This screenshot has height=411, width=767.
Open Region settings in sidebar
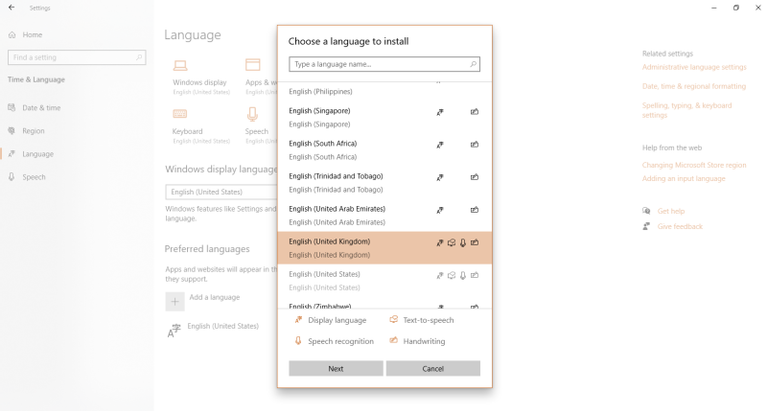(x=33, y=131)
